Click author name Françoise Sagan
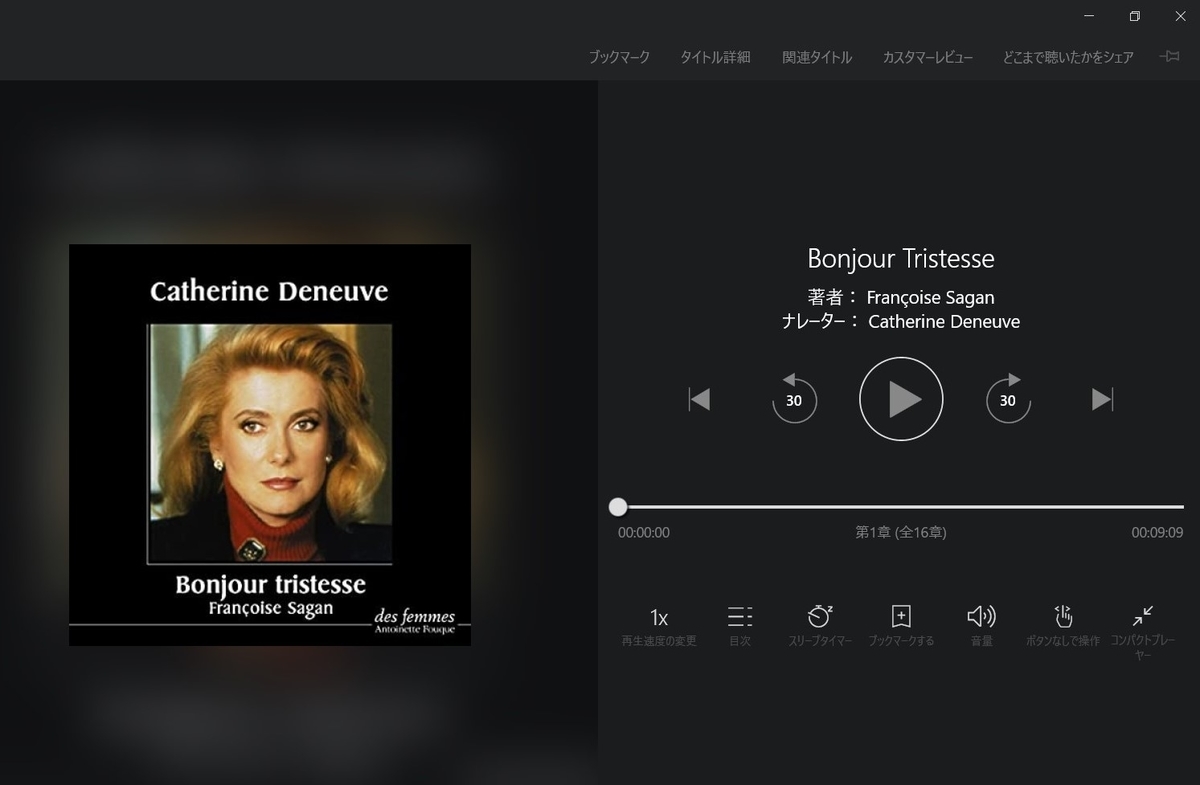This screenshot has height=785, width=1200. click(930, 297)
